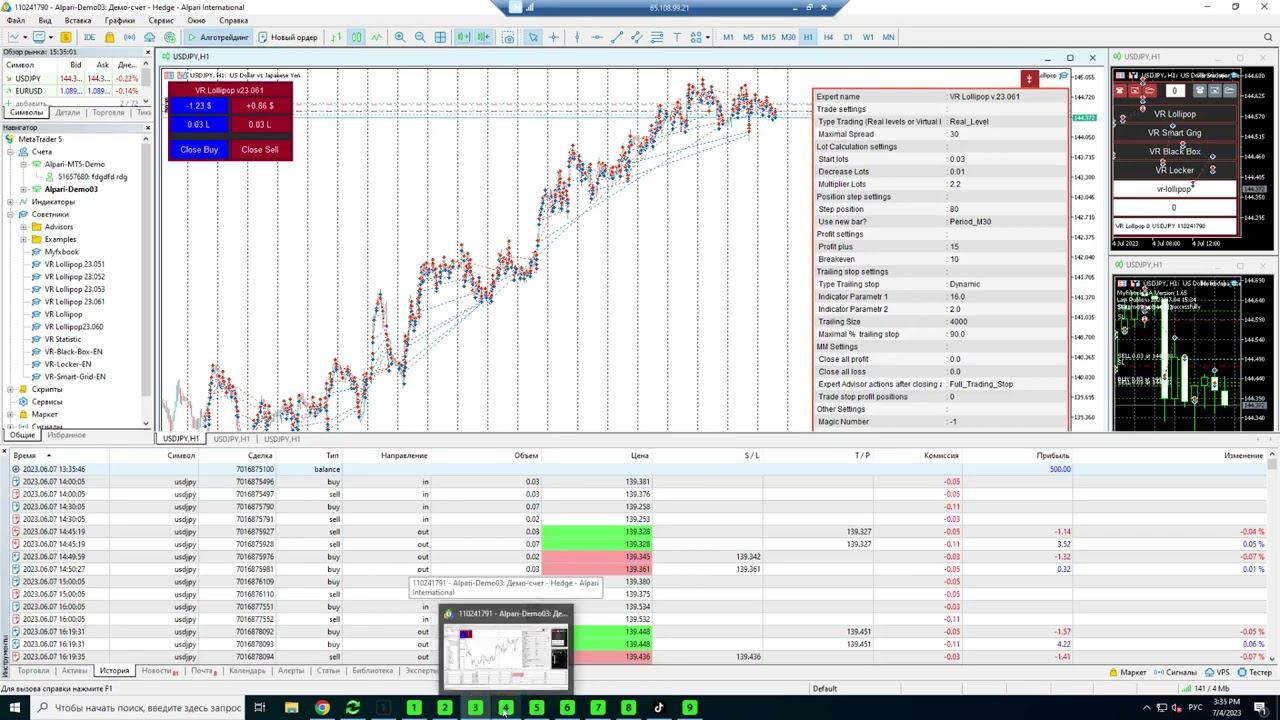Switch to the Новости terminal tab

pos(157,671)
